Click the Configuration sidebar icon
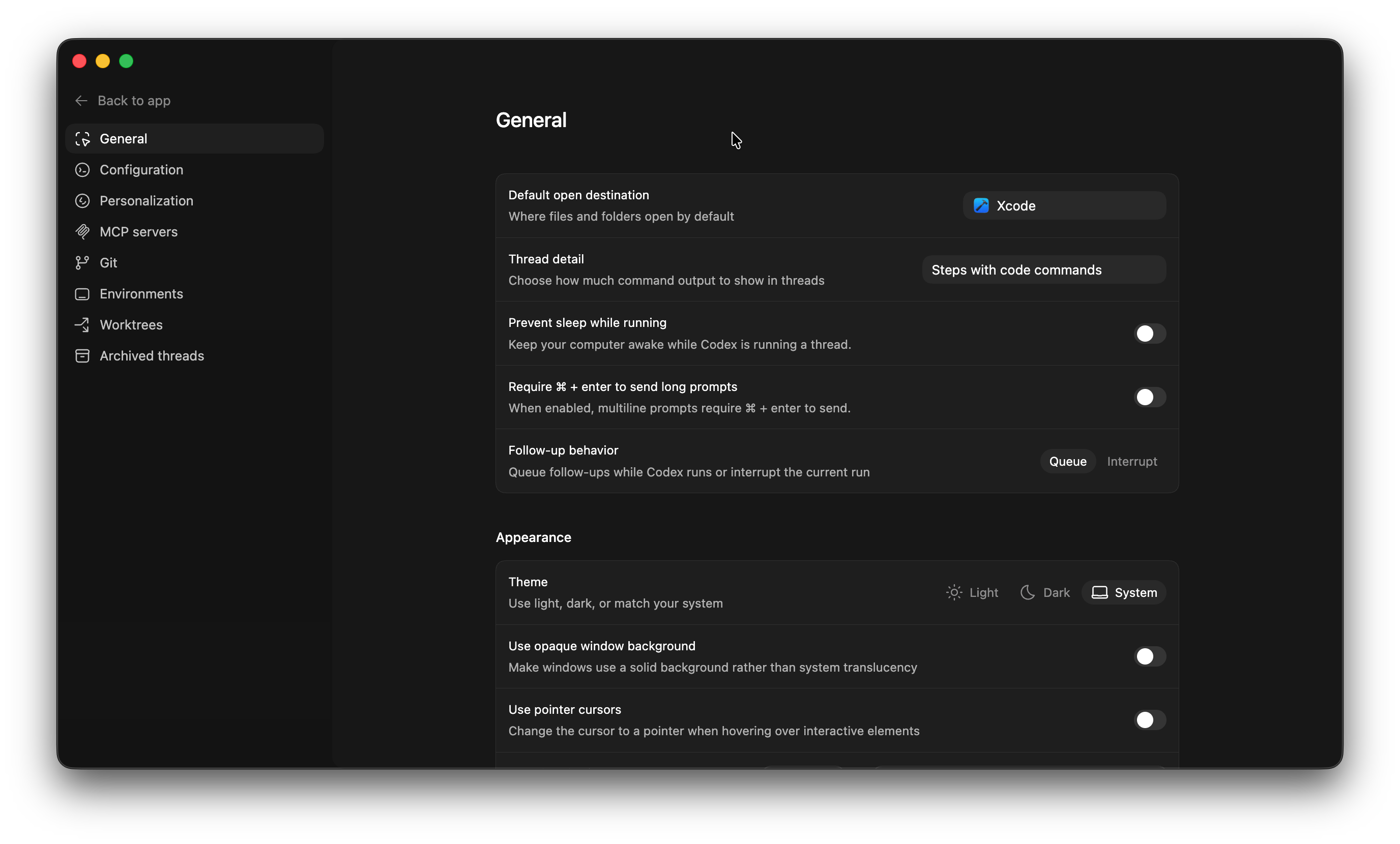Viewport: 1400px width, 844px height. point(82,170)
